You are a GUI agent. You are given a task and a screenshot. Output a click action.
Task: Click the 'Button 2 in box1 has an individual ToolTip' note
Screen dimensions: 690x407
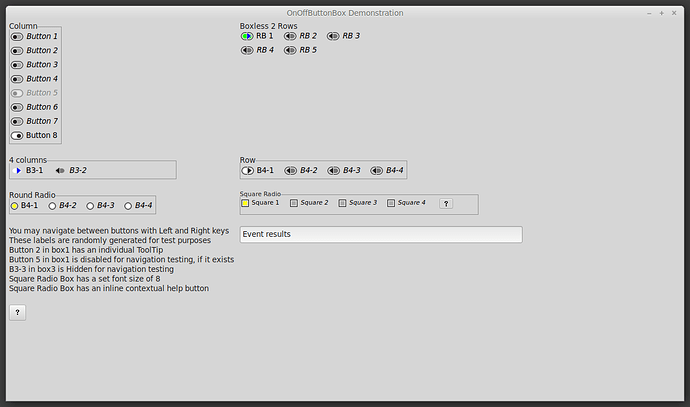86,250
